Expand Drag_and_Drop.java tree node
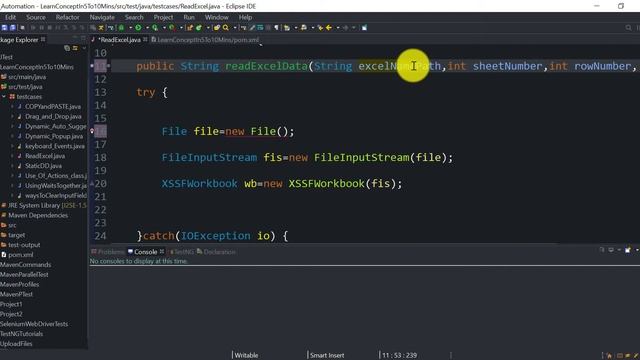Image resolution: width=640 pixels, height=360 pixels. (x=12, y=116)
